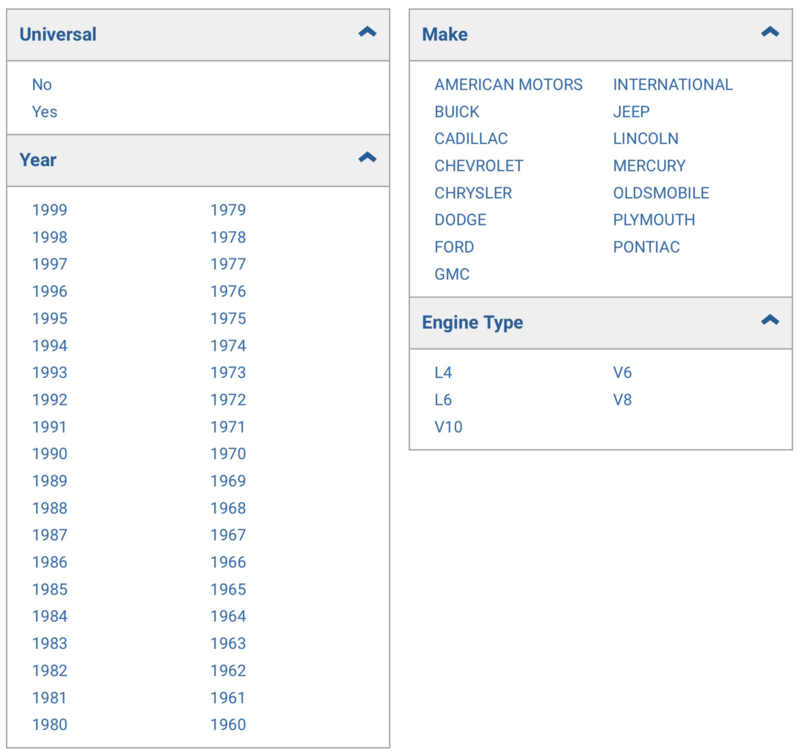Filter by make CHEVROLET

click(479, 166)
